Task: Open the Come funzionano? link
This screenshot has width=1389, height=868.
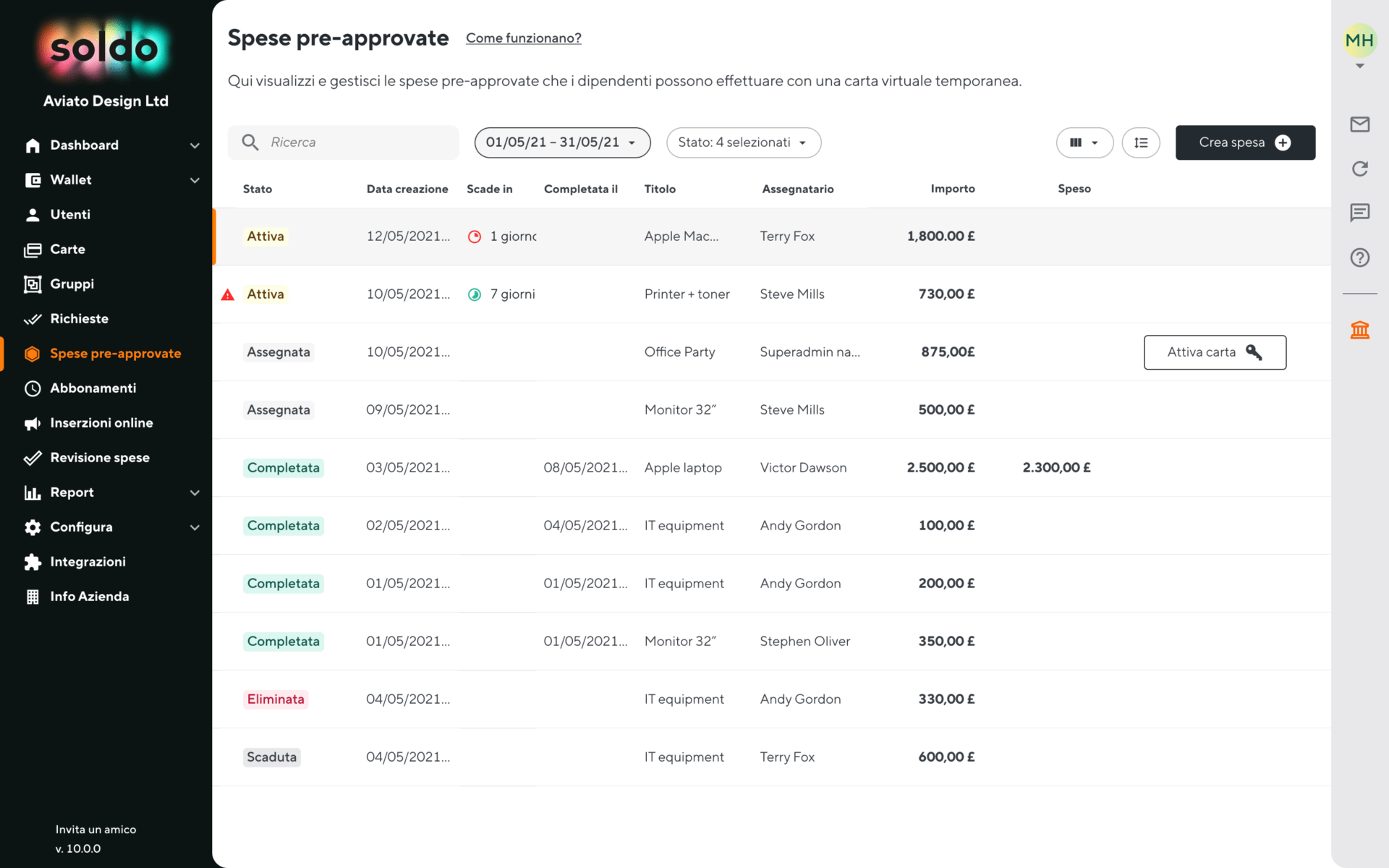Action: tap(523, 38)
